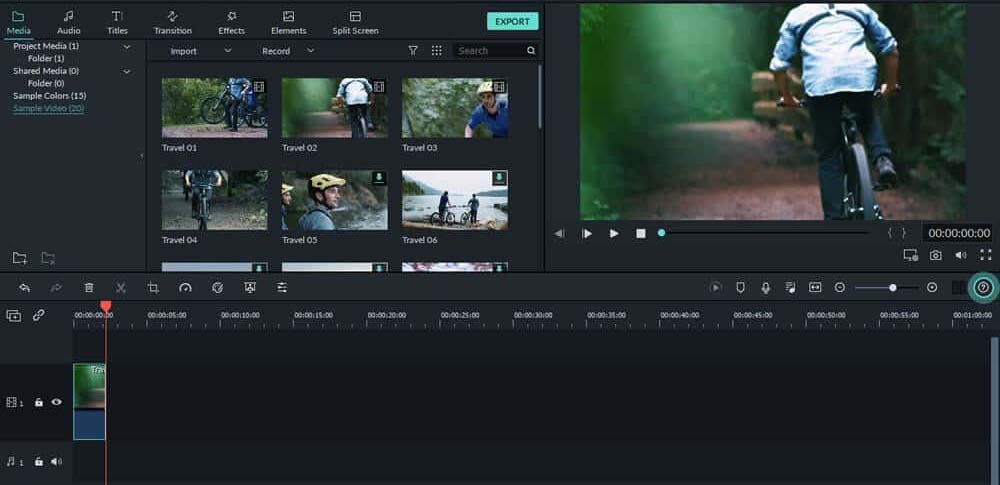
Task: Click the Crop tool in timeline toolbar
Action: 153,288
